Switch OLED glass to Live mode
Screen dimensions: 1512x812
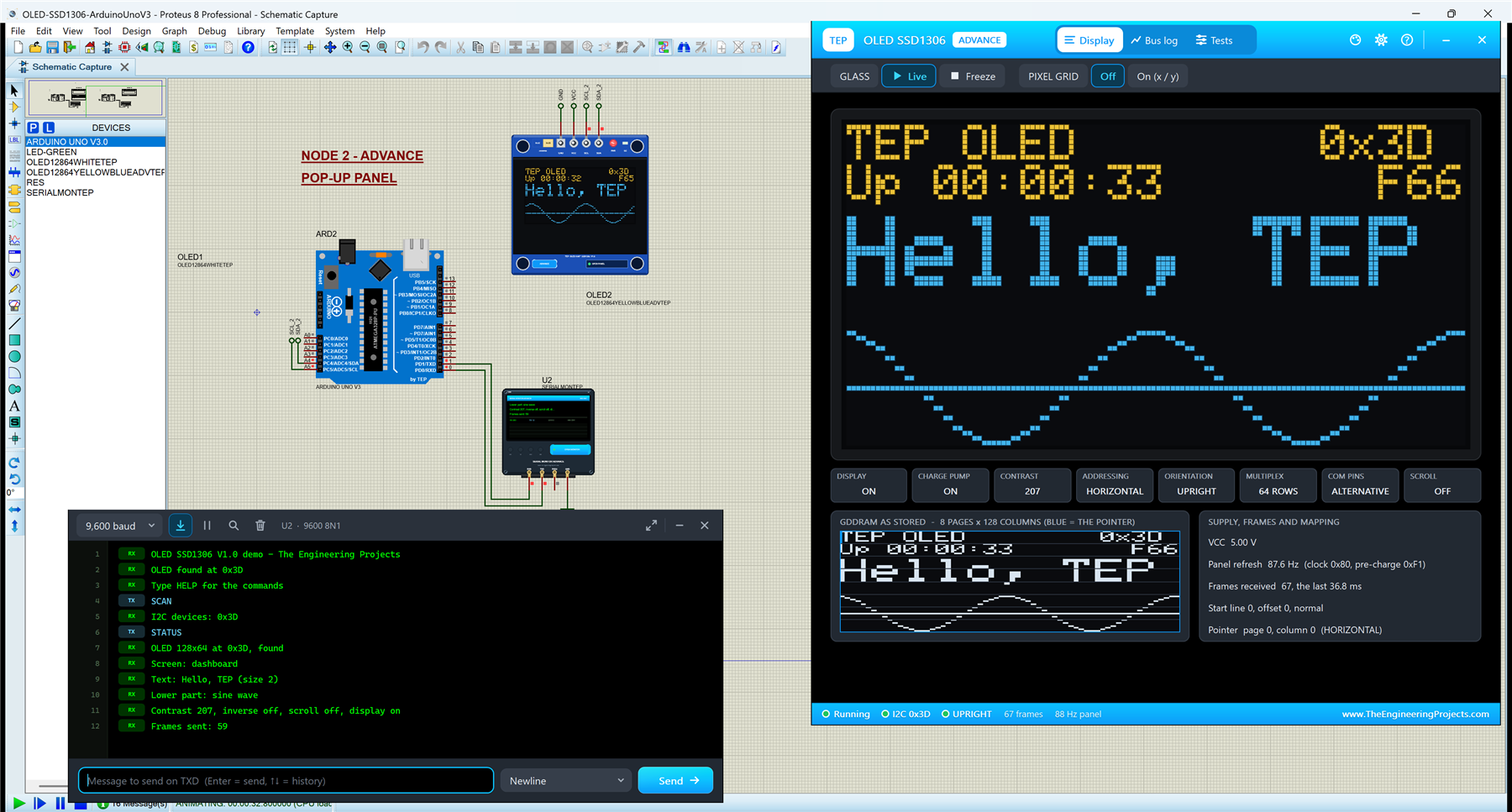[x=909, y=76]
